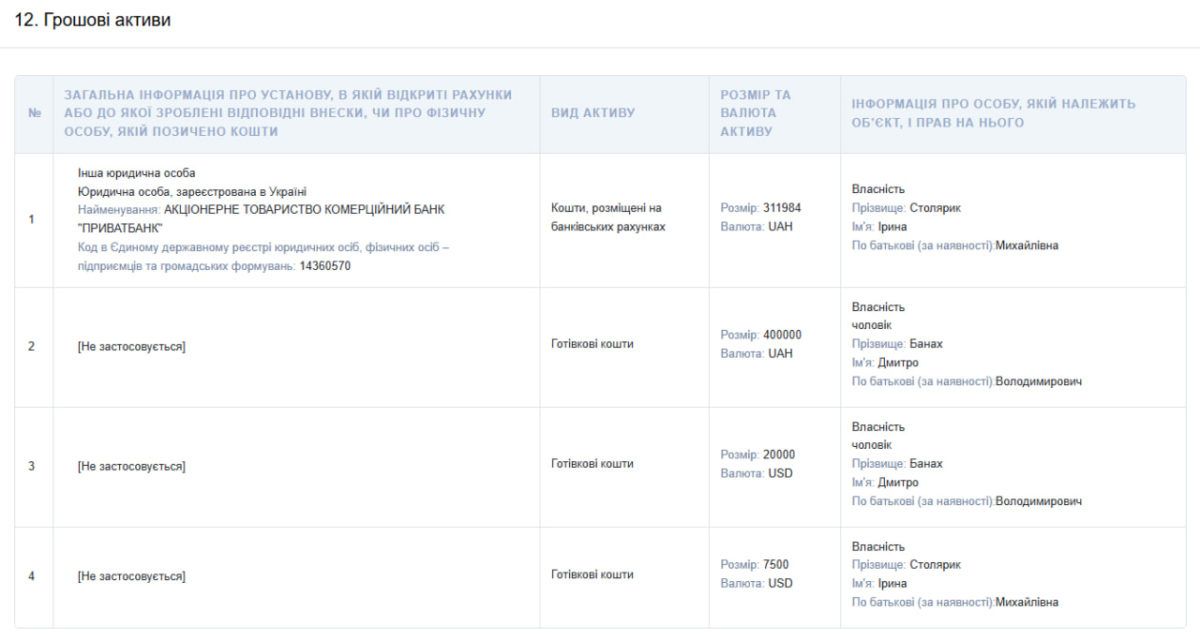Click "[Не застосовується]" in row 2
The image size is (1200, 641).
click(131, 347)
